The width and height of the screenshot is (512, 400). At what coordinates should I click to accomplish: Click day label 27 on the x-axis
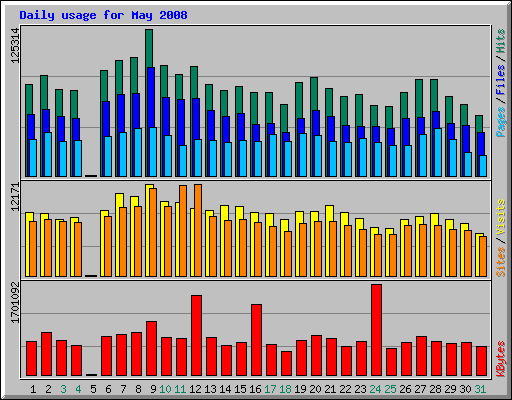pyautogui.click(x=420, y=389)
